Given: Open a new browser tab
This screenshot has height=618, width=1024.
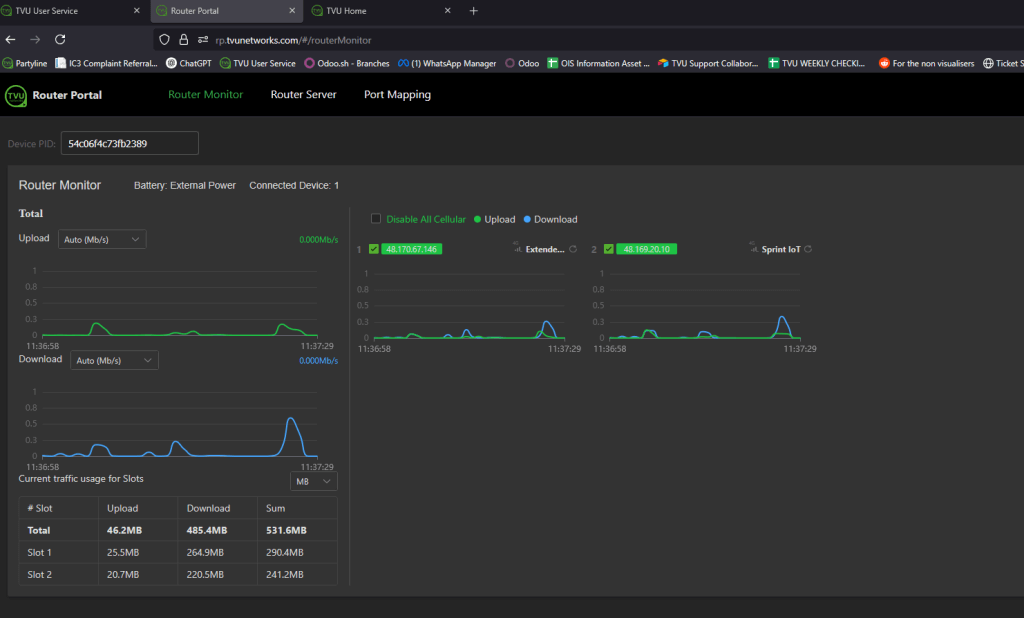Looking at the screenshot, I should coord(473,10).
